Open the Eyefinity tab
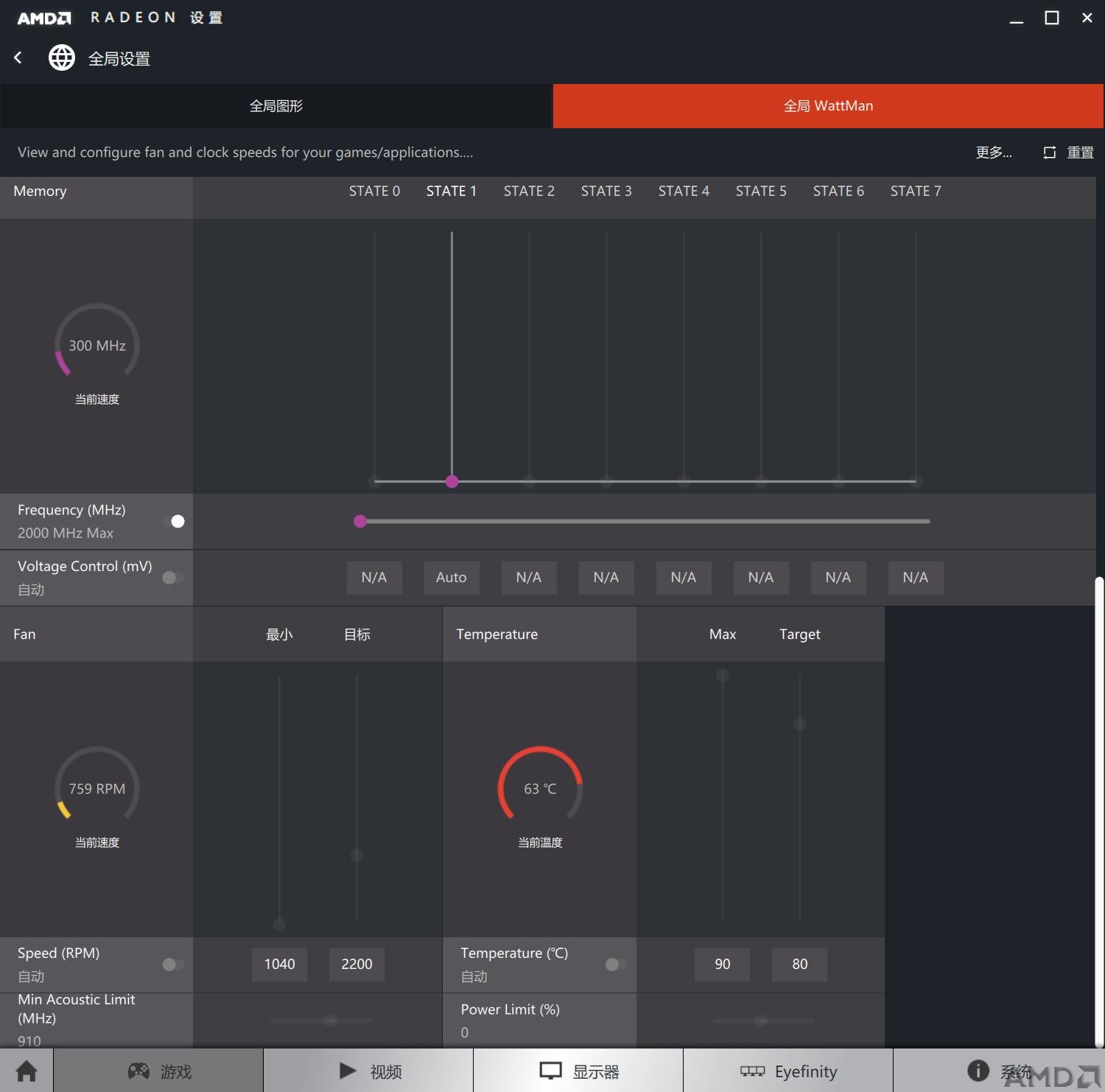This screenshot has width=1105, height=1092. [788, 1071]
